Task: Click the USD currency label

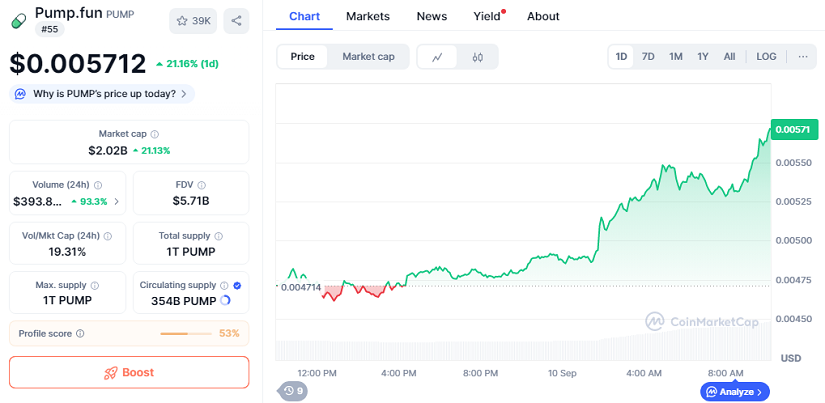Action: 791,358
